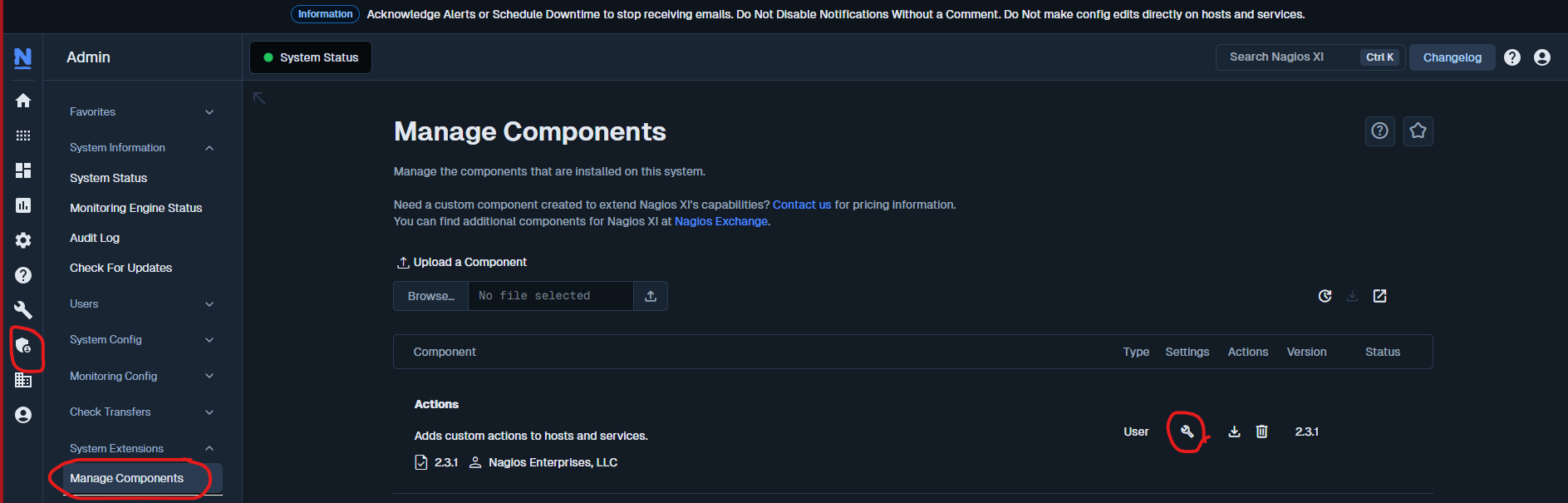
Task: Click the page help circle icon
Action: click(x=1379, y=131)
